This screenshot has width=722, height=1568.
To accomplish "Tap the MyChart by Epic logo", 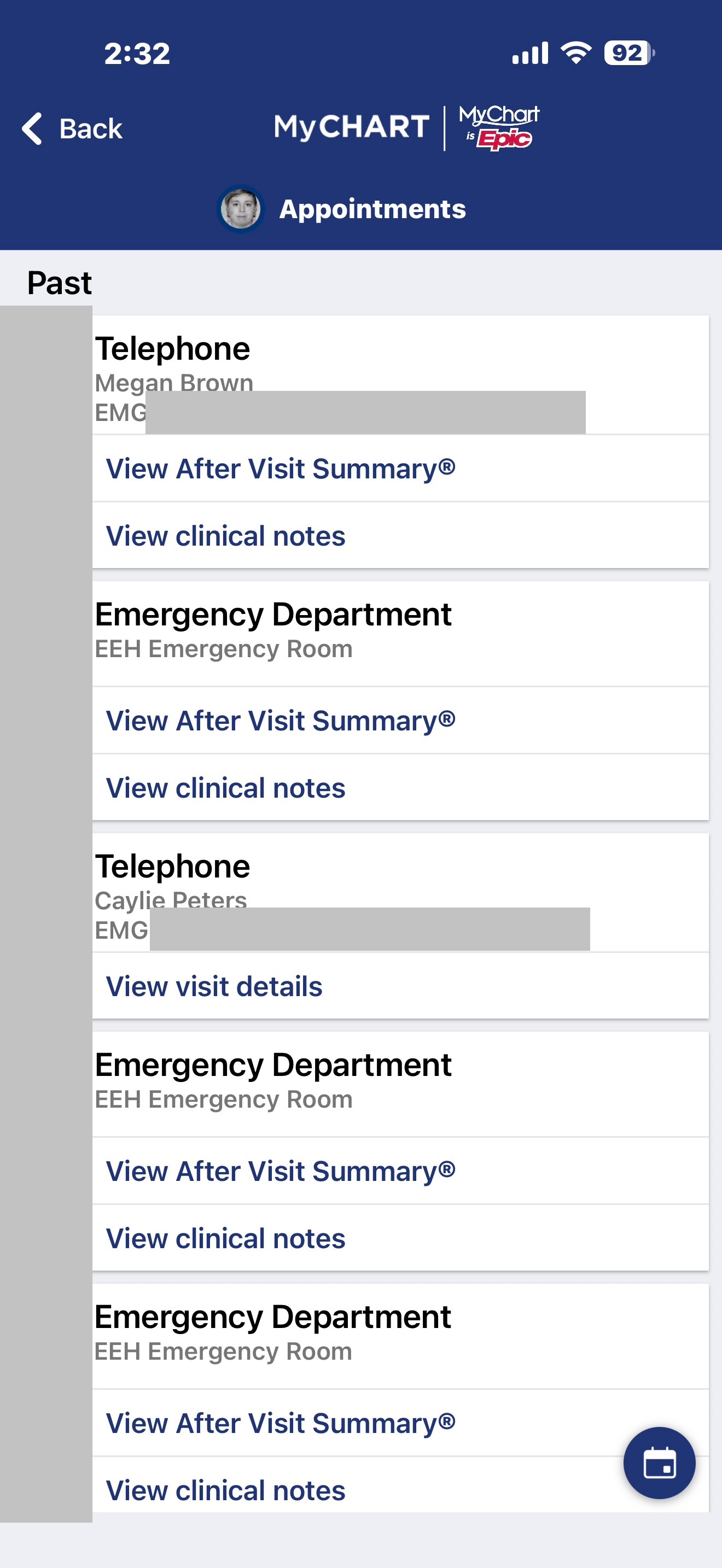I will click(499, 127).
